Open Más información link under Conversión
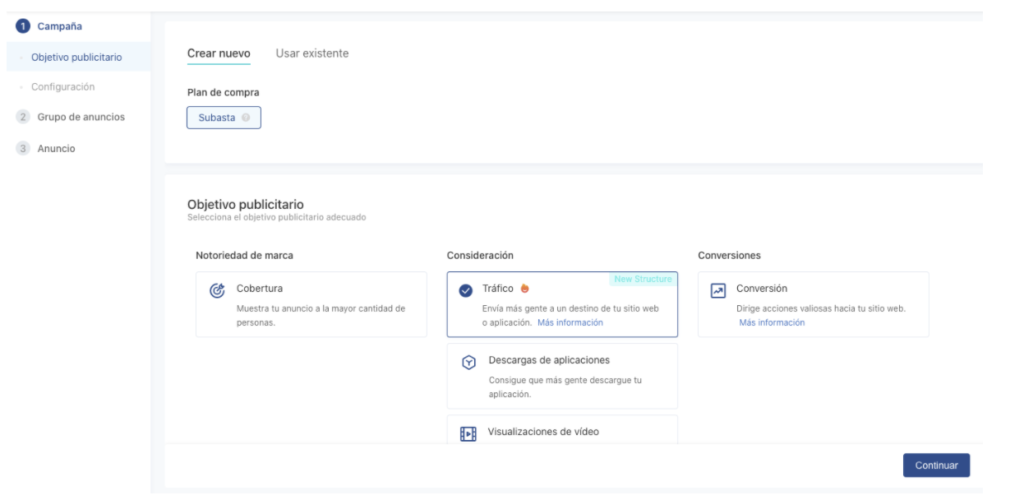The width and height of the screenshot is (1024, 500). (772, 322)
